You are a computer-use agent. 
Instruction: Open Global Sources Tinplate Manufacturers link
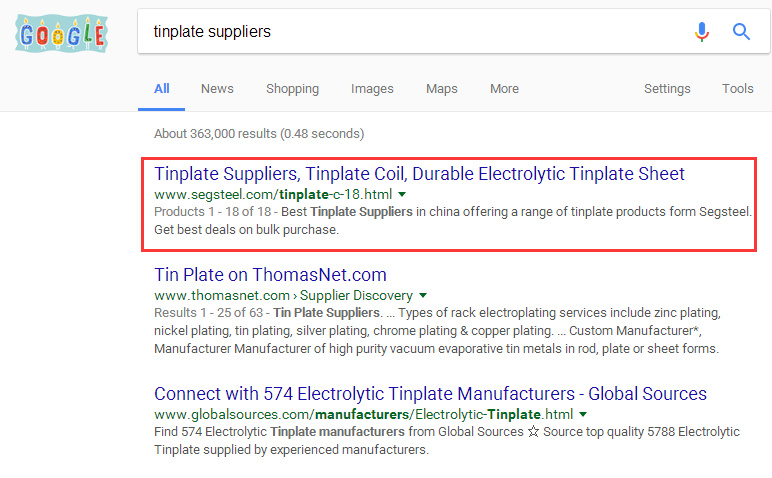[x=430, y=394]
